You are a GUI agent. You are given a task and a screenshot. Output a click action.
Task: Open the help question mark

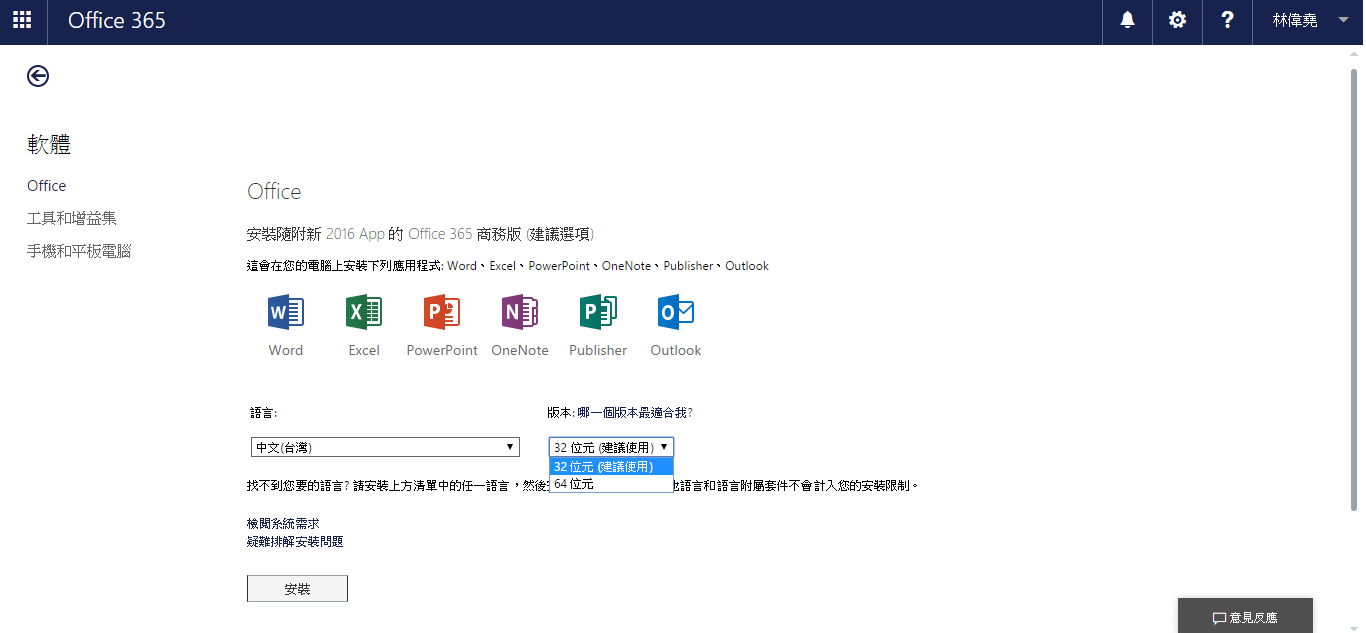point(1228,20)
